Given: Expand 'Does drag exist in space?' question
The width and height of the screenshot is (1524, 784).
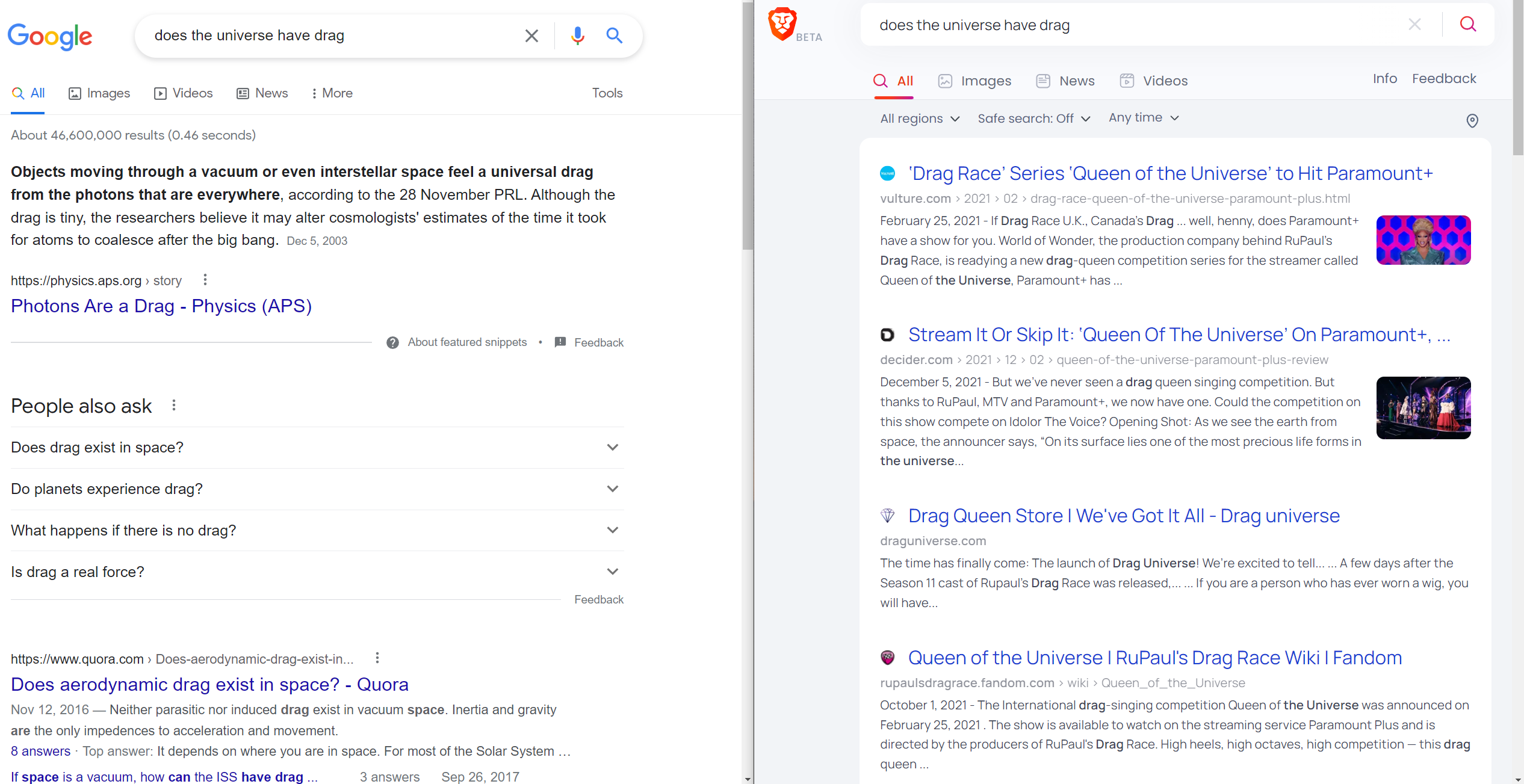Looking at the screenshot, I should 612,447.
